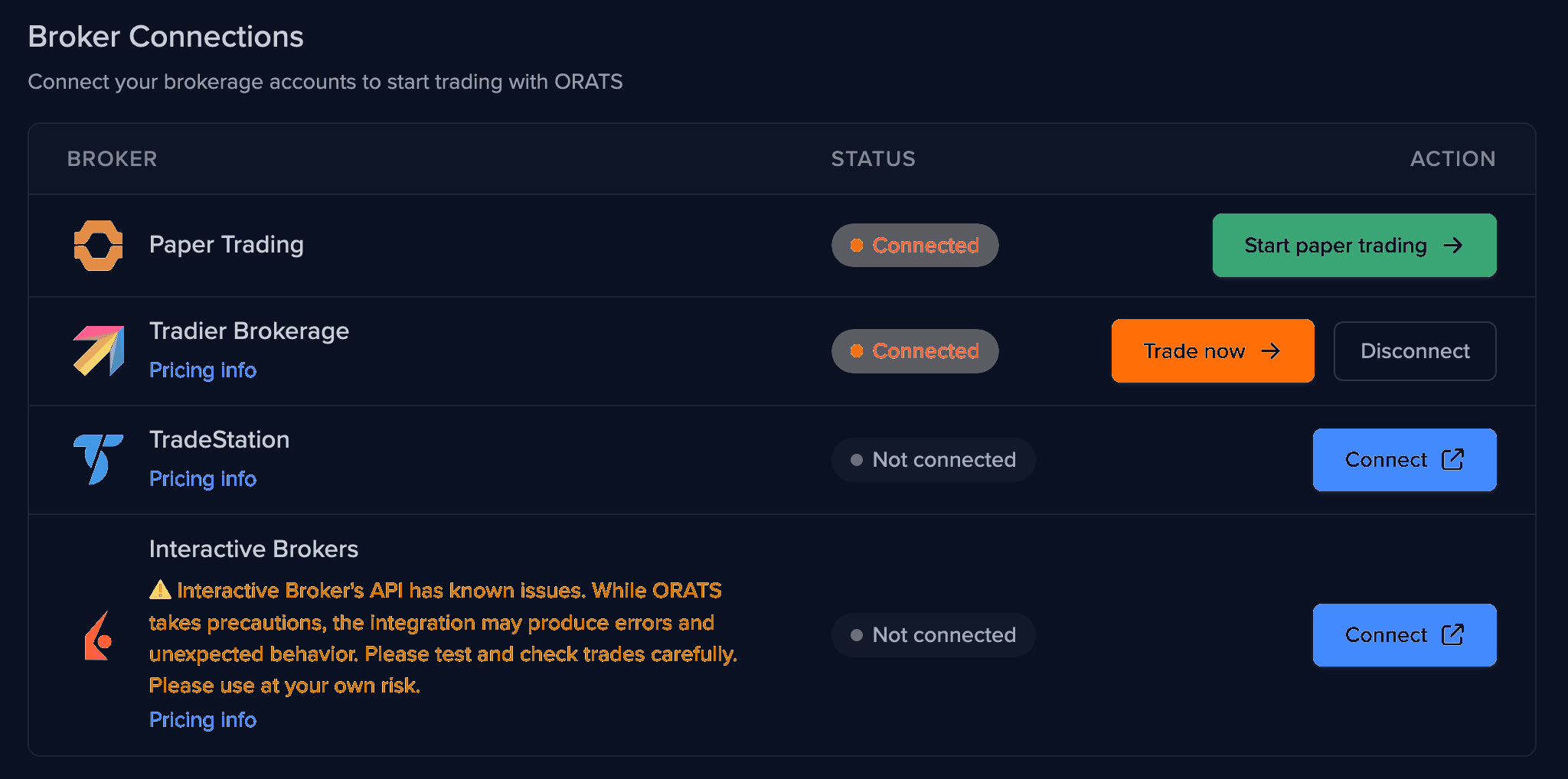Click the Trade now button for Tradier
The height and width of the screenshot is (779, 1568).
tap(1213, 351)
